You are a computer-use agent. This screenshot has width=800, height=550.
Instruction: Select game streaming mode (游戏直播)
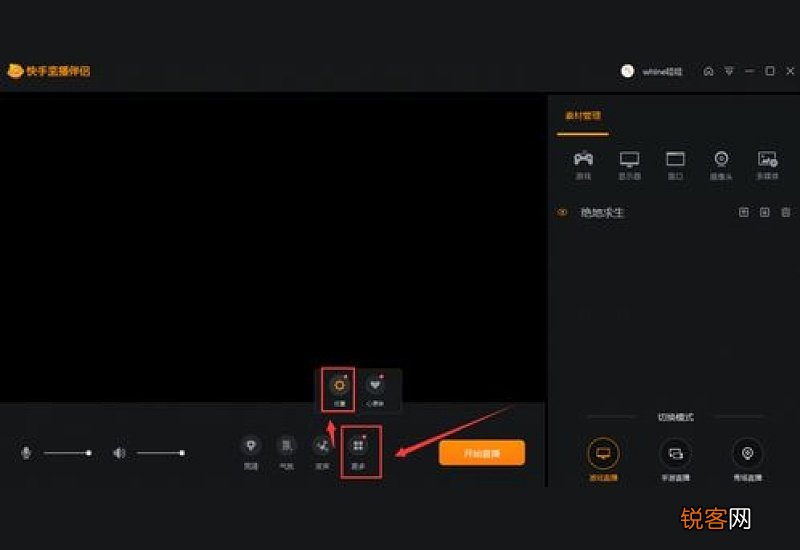tap(603, 459)
